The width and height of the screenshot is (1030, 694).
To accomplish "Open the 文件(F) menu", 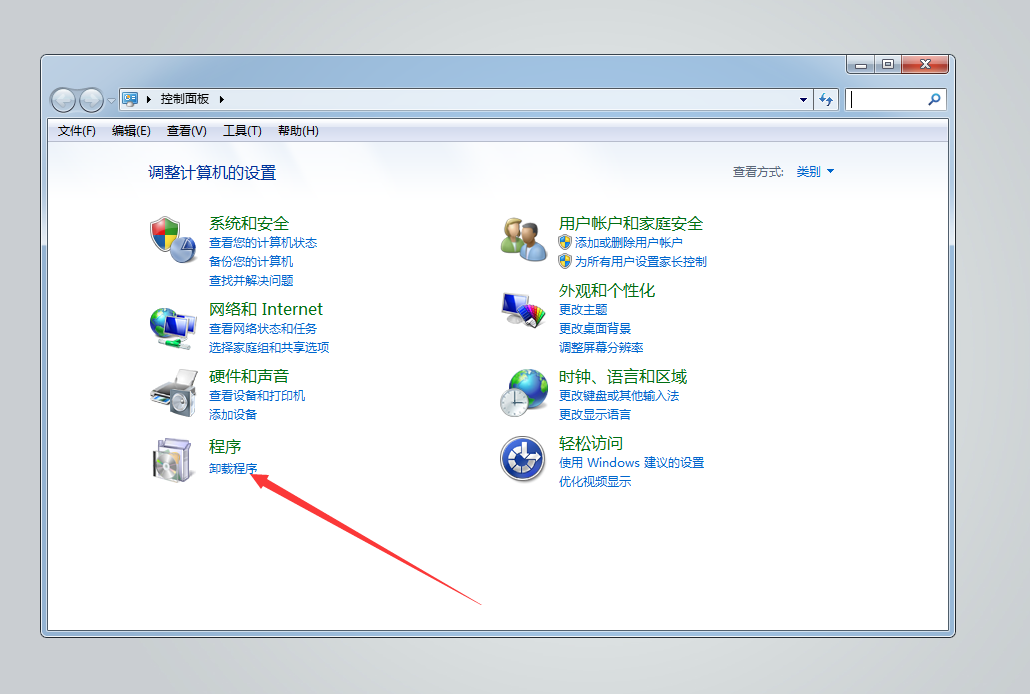I will point(77,131).
